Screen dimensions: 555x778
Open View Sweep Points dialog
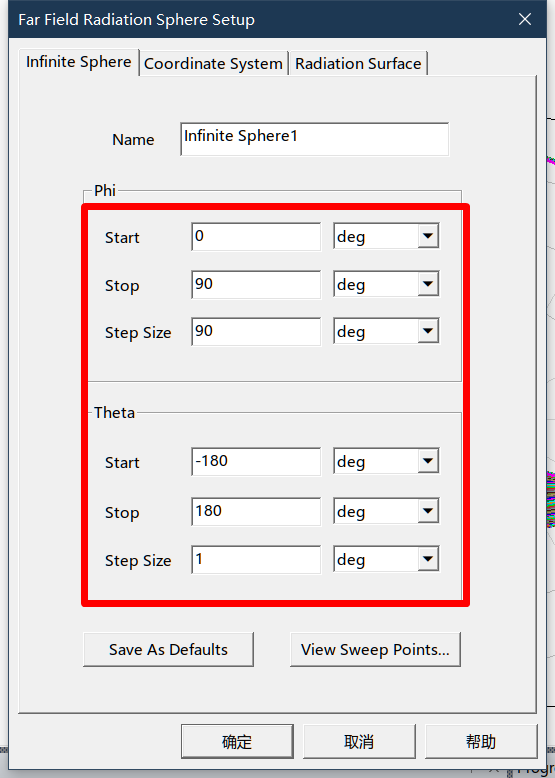pos(375,649)
